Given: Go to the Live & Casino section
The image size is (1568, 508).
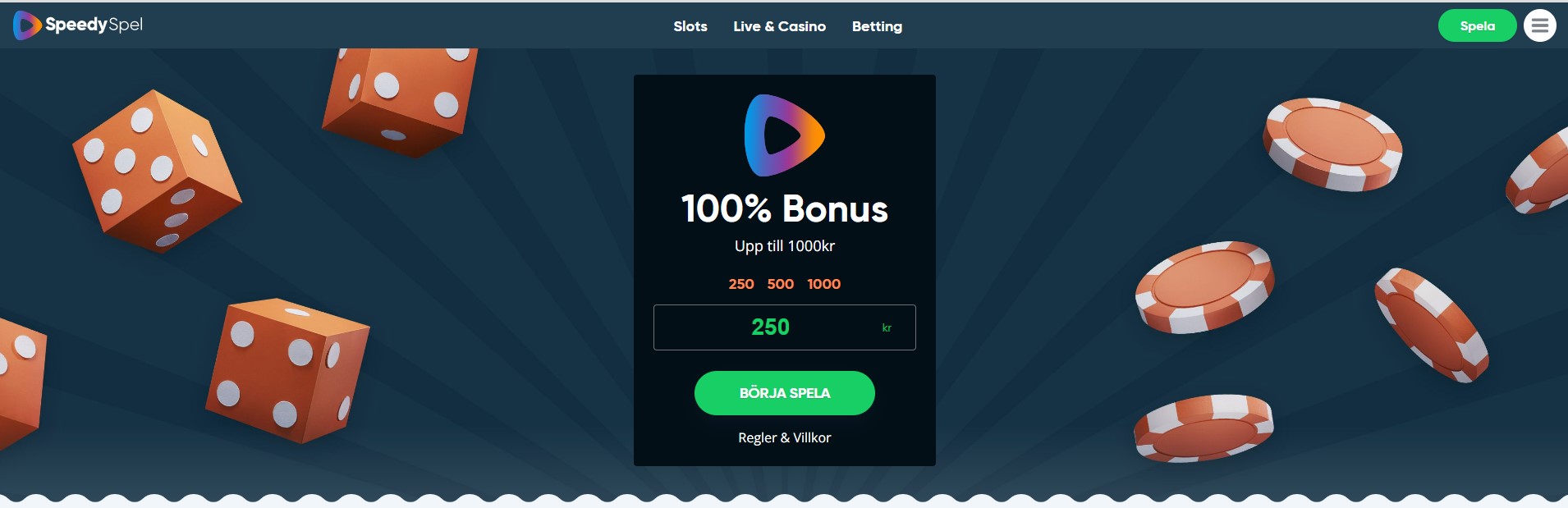Looking at the screenshot, I should (780, 26).
